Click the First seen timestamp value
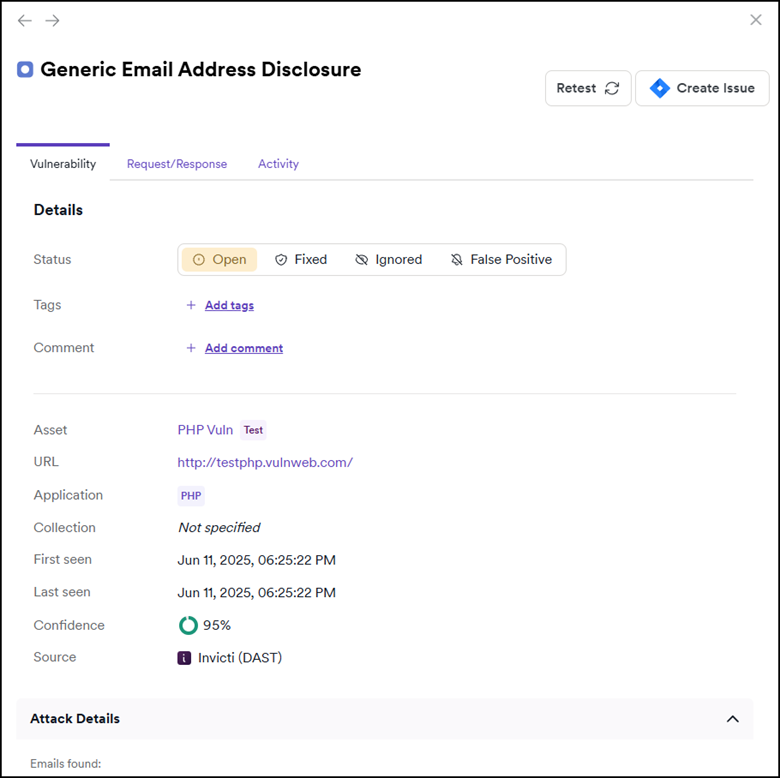 pos(257,560)
